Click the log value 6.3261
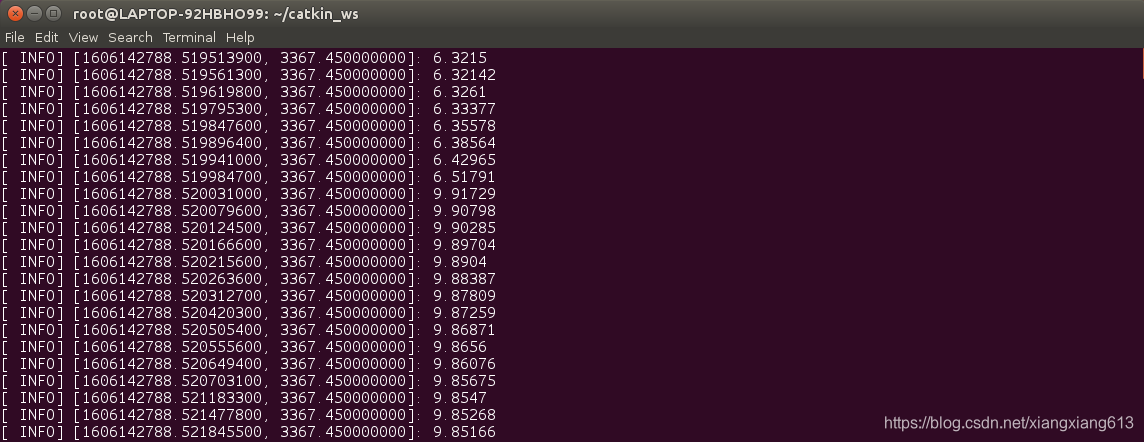Image resolution: width=1144 pixels, height=442 pixels. 460,92
